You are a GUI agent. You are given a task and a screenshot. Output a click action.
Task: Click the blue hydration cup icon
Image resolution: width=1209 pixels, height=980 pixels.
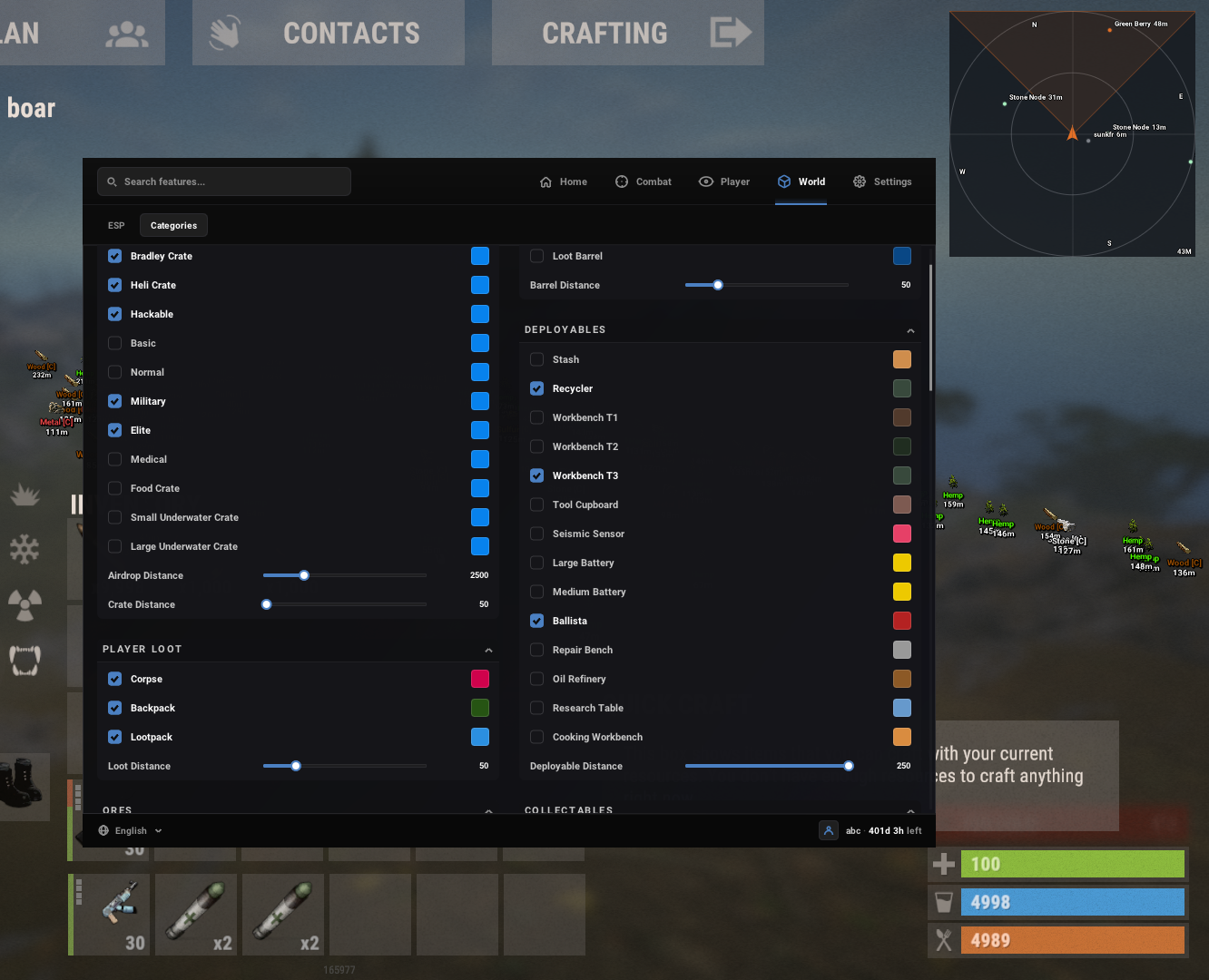click(944, 902)
